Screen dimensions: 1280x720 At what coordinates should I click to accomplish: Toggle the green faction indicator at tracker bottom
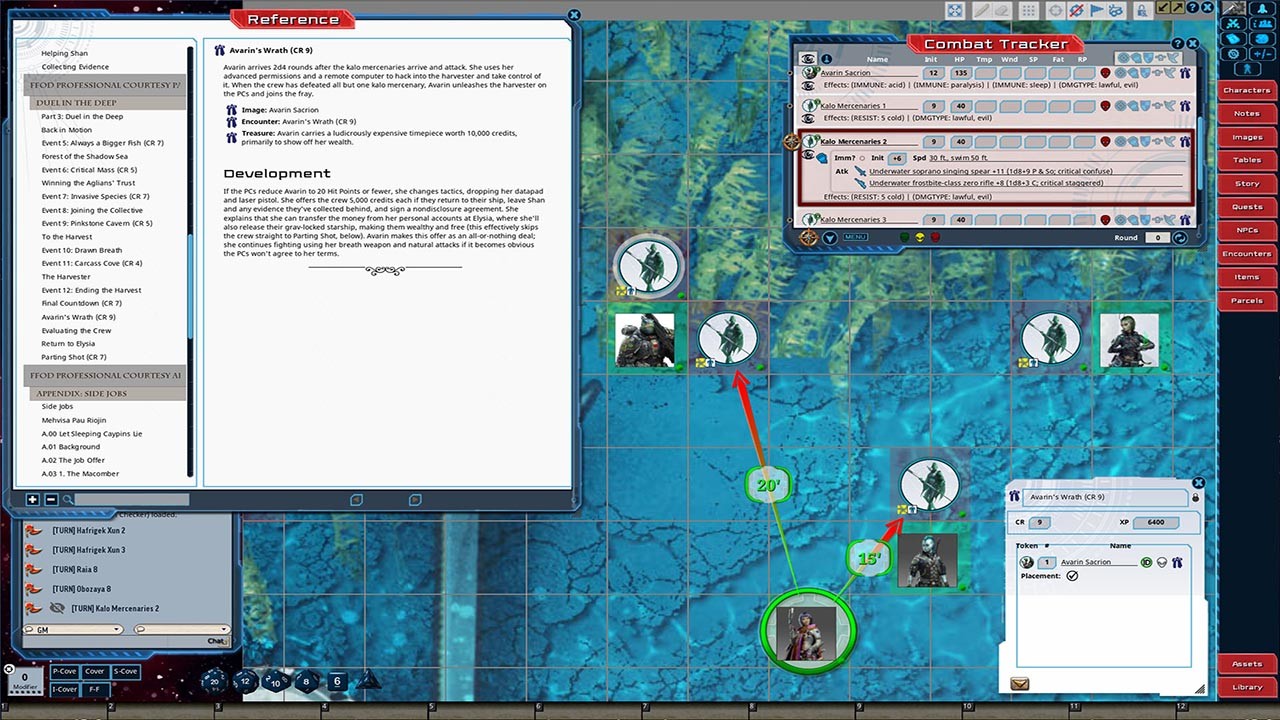coord(904,237)
